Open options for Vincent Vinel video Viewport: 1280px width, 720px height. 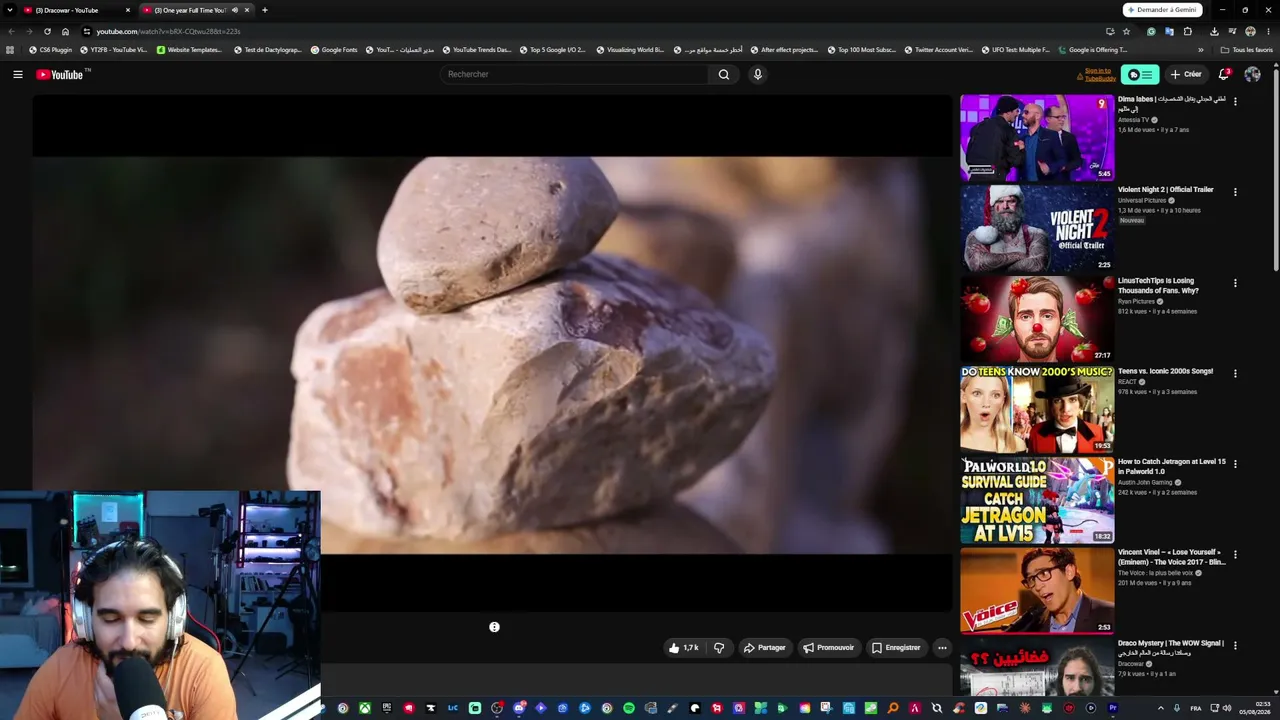tap(1235, 555)
